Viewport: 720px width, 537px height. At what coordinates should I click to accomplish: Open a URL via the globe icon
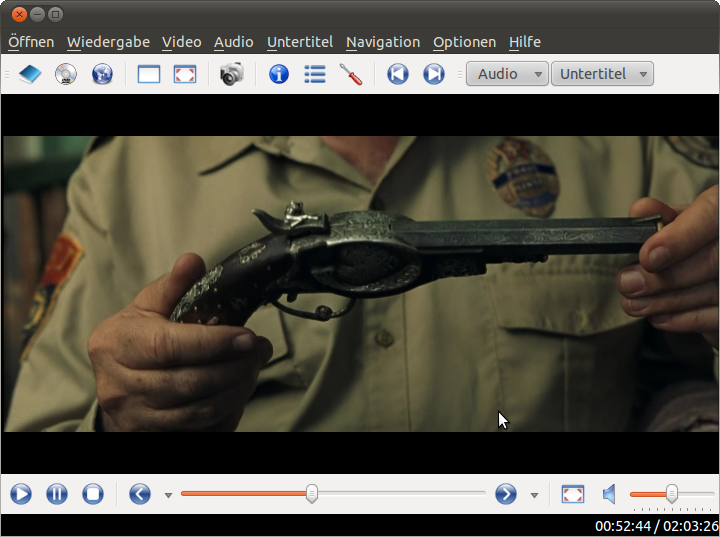tap(102, 74)
